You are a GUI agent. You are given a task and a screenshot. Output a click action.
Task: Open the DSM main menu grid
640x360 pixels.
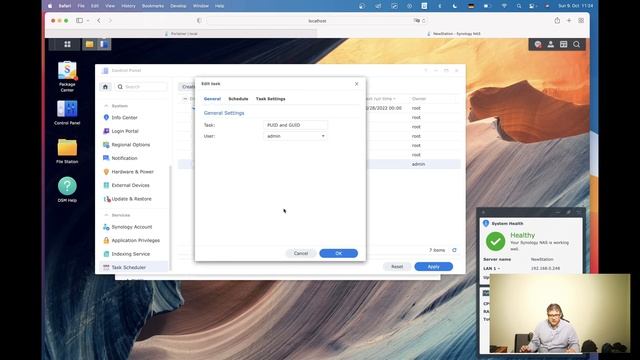coord(67,44)
